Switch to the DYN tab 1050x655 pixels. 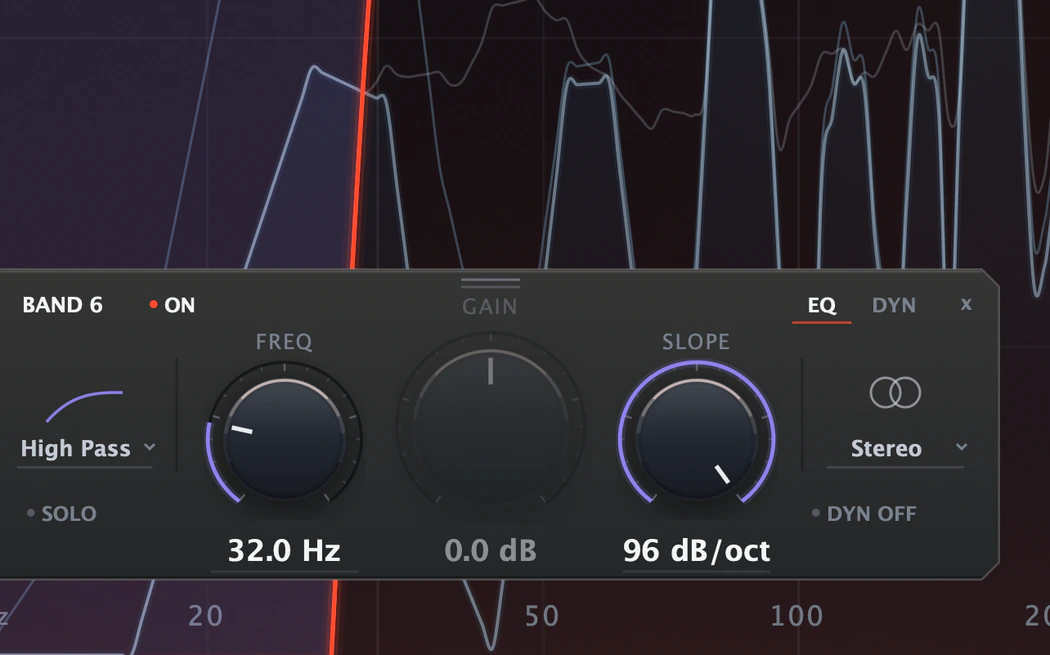point(893,305)
